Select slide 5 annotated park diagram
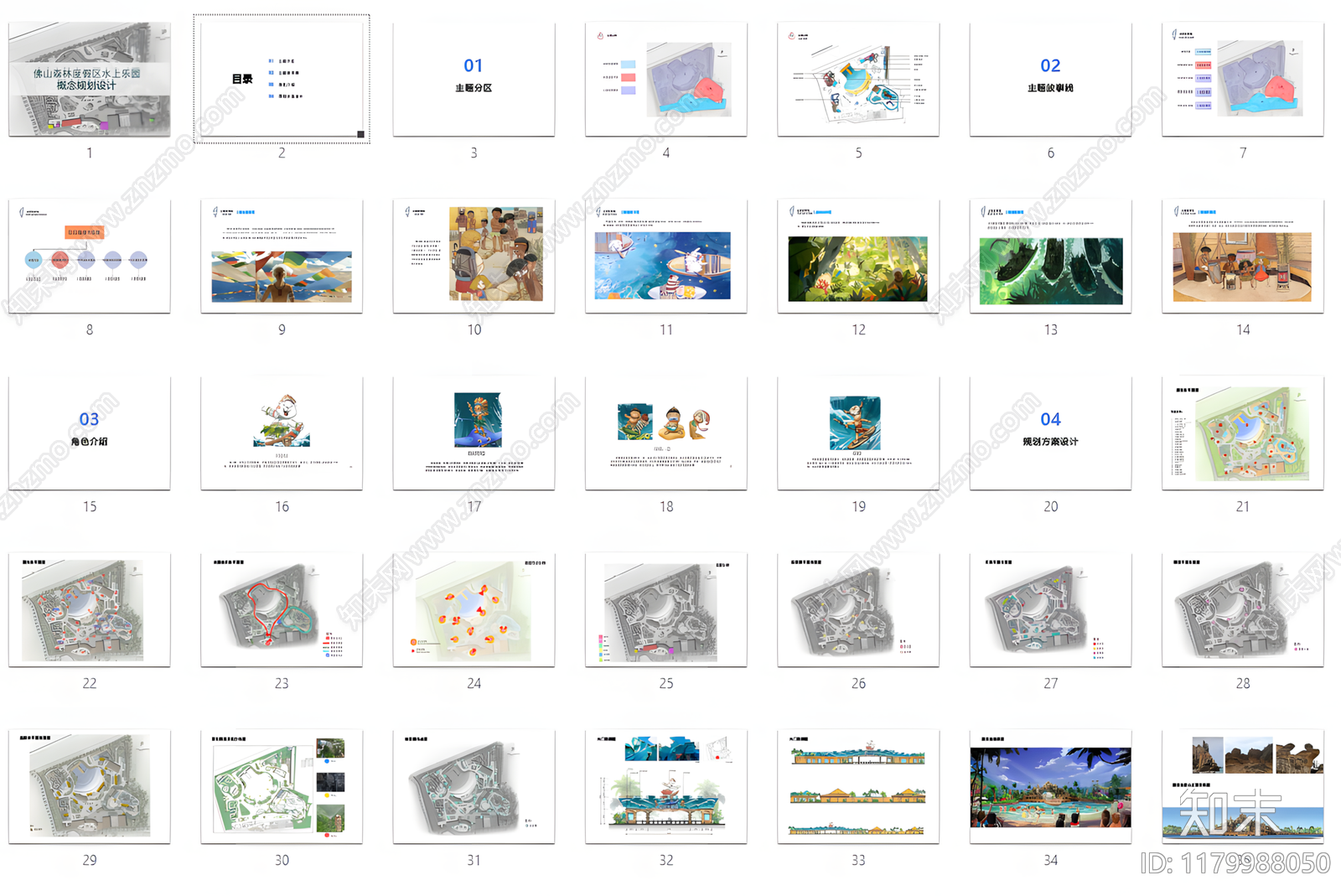Image resolution: width=1341 pixels, height=896 pixels. click(x=858, y=79)
